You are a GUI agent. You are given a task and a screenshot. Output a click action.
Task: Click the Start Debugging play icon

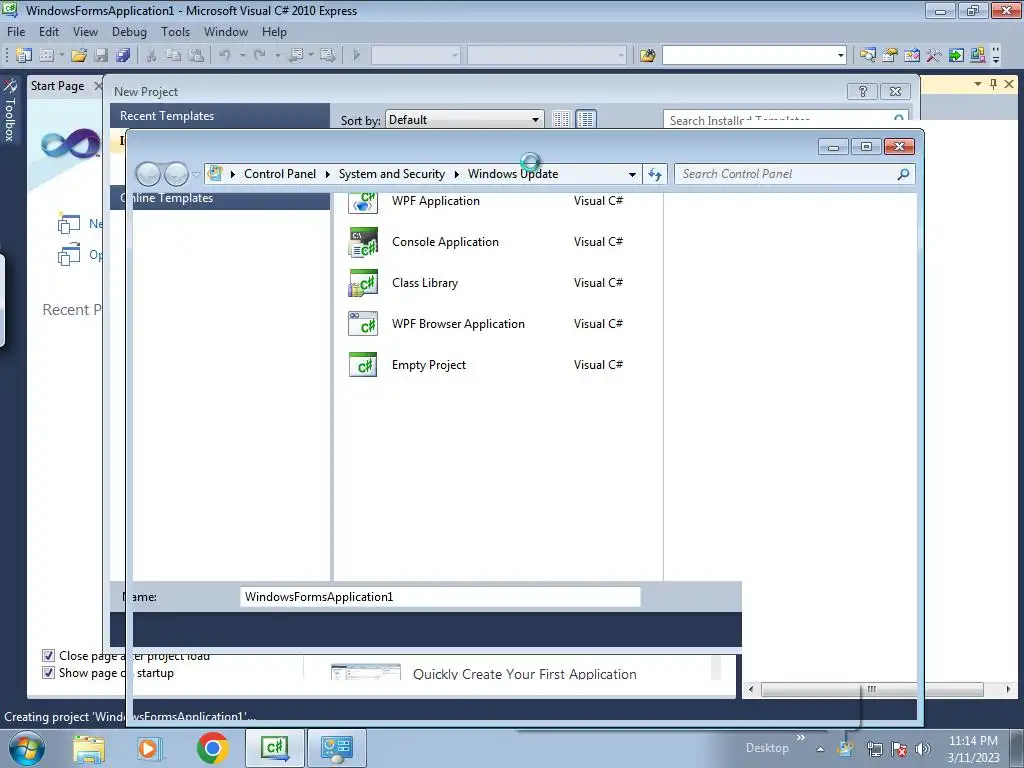click(357, 56)
